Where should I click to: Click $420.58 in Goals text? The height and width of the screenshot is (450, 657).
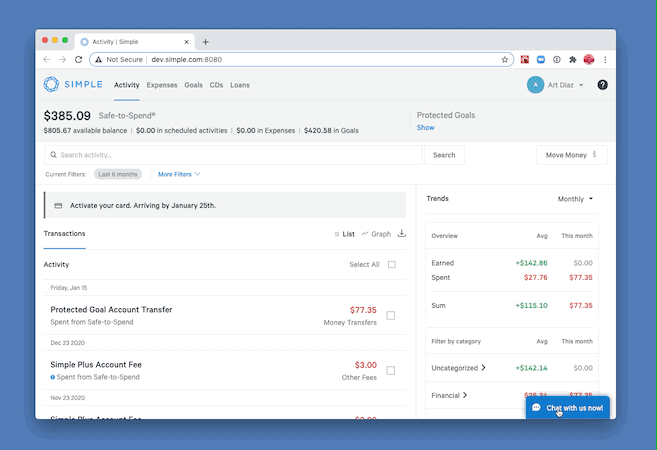(331, 130)
